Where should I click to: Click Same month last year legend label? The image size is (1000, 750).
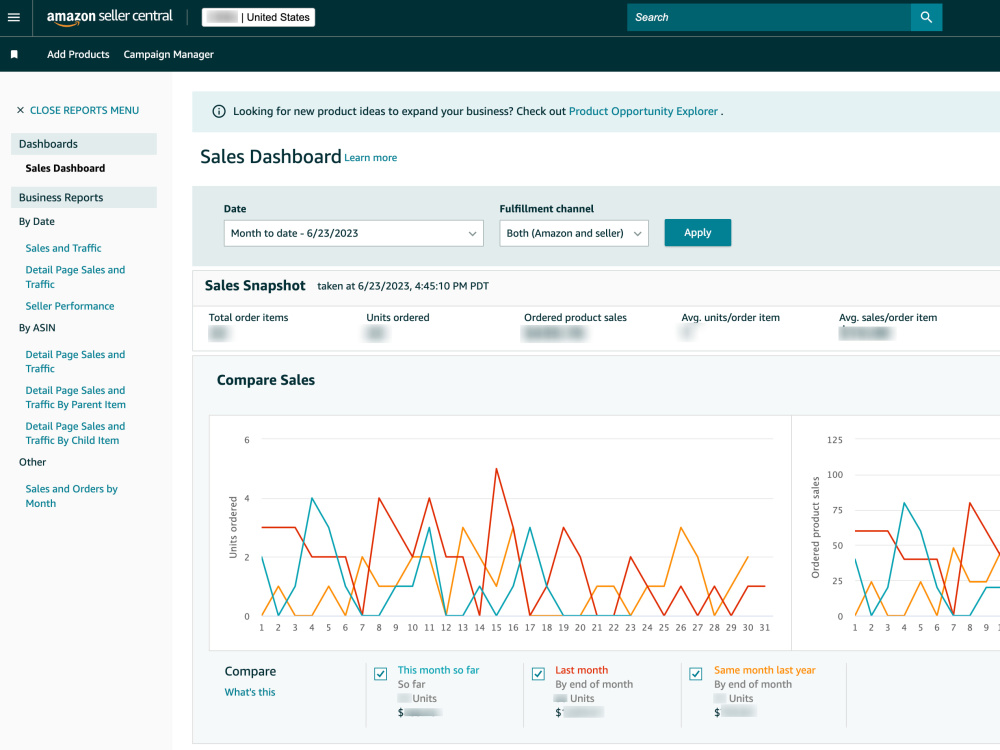[765, 670]
